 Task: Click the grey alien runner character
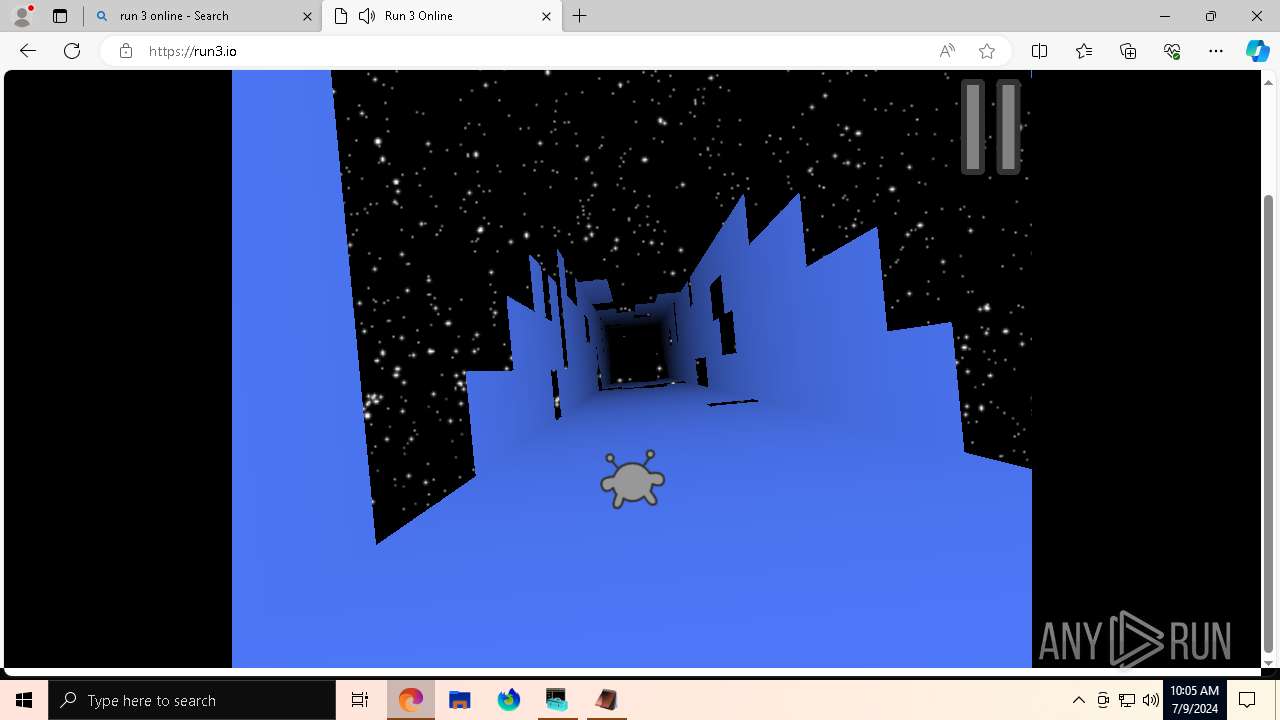coord(633,480)
